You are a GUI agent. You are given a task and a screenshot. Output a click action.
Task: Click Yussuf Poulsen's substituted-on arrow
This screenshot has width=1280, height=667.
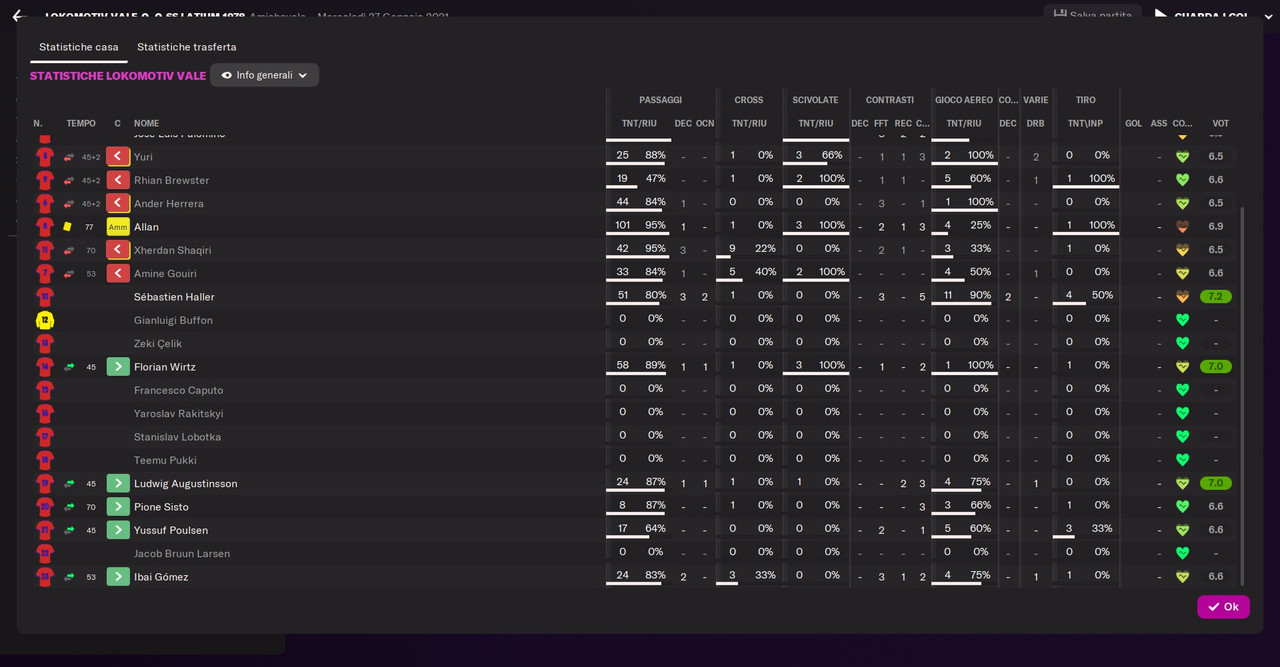tap(118, 530)
